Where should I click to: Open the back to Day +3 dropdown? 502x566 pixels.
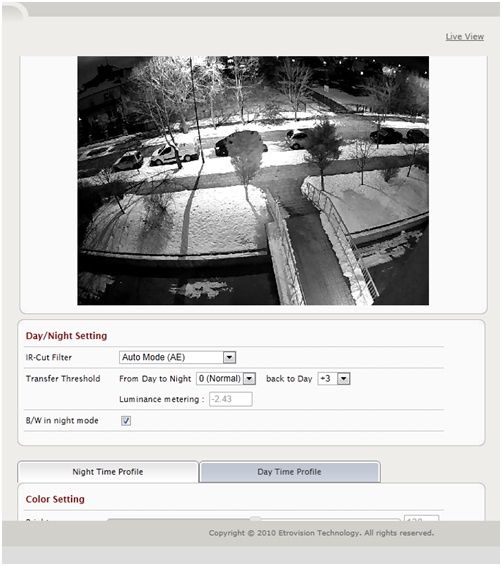tap(334, 379)
